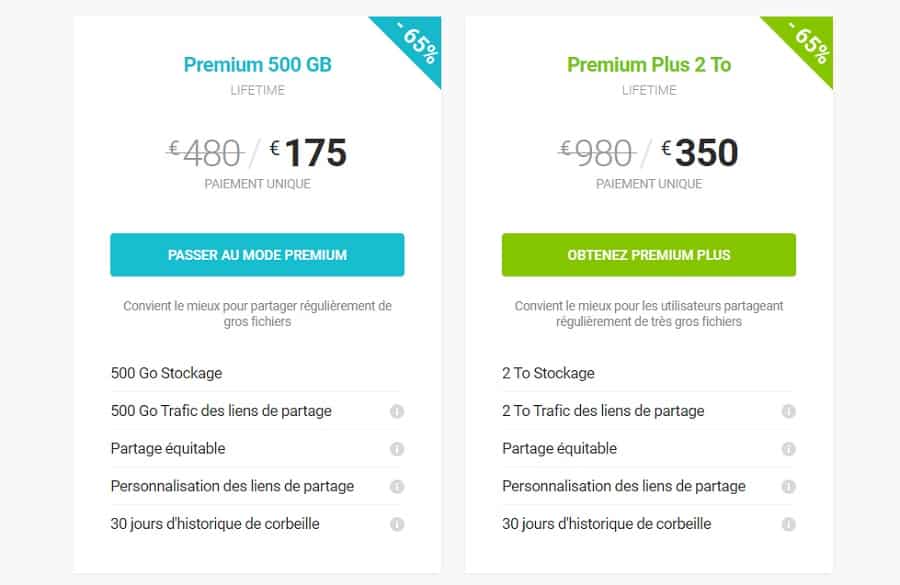Click info icon for Premium Plus Personnalisation
Viewport: 900px width, 585px height.
(x=789, y=487)
